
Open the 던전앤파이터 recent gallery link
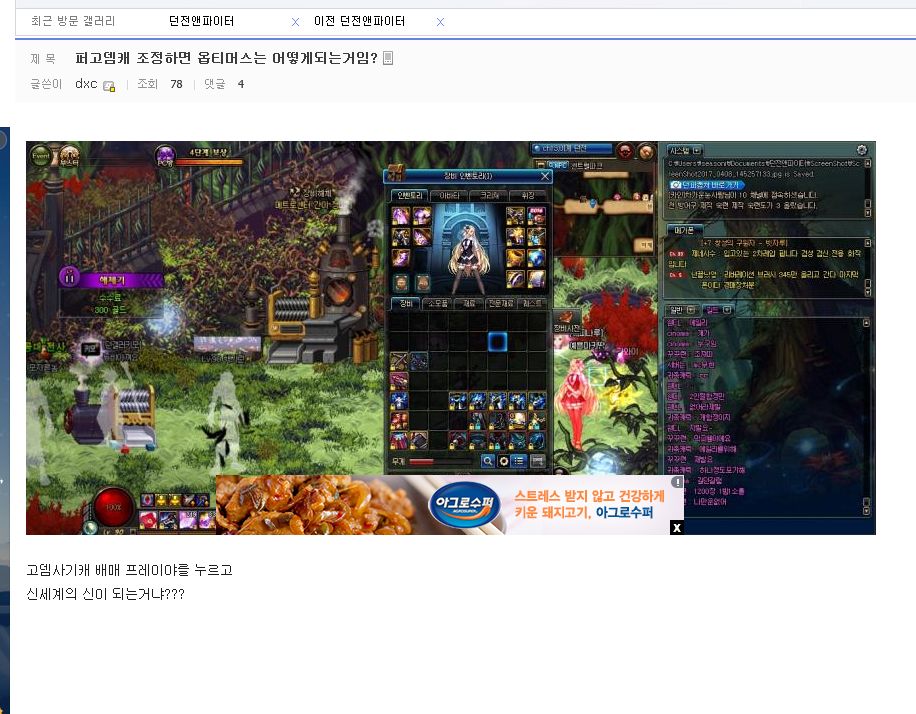click(201, 22)
